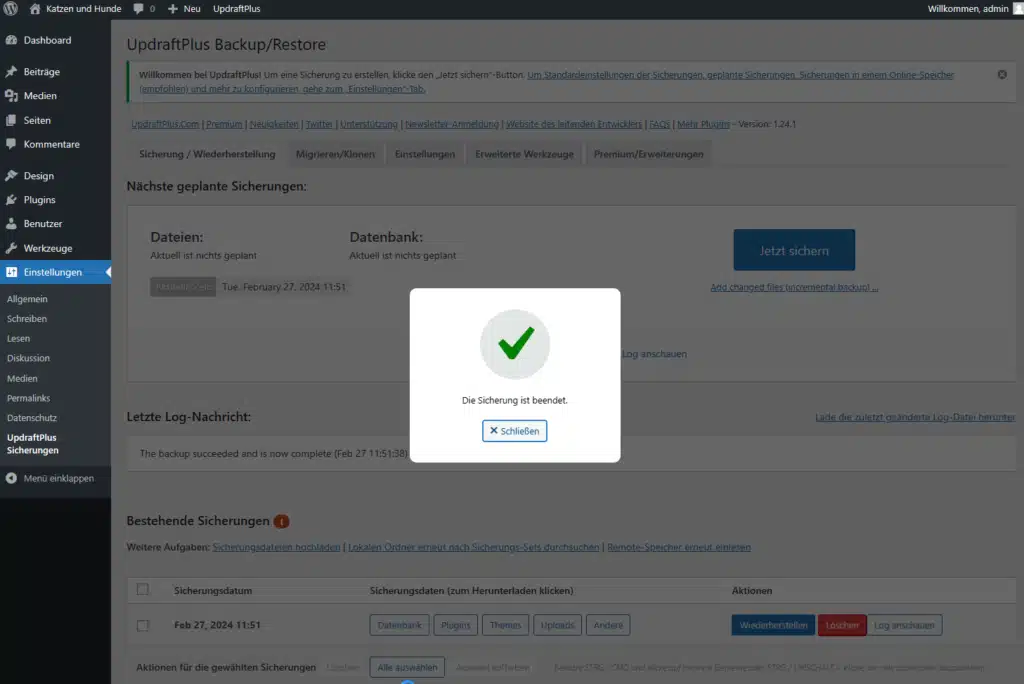Click the Benutzer user icon

11,223
